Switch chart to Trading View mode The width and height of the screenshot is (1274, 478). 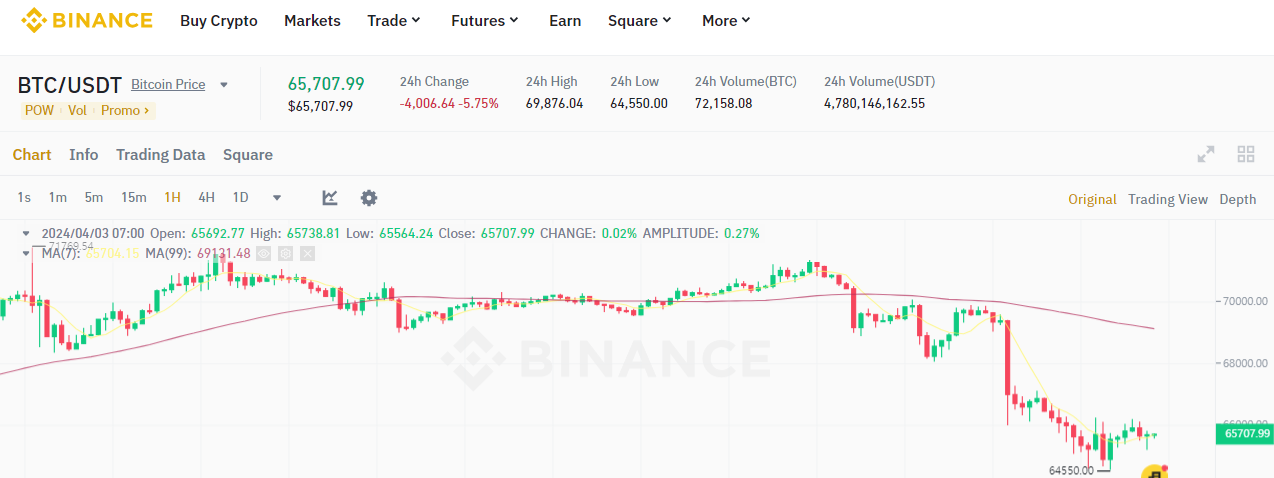(x=1167, y=199)
